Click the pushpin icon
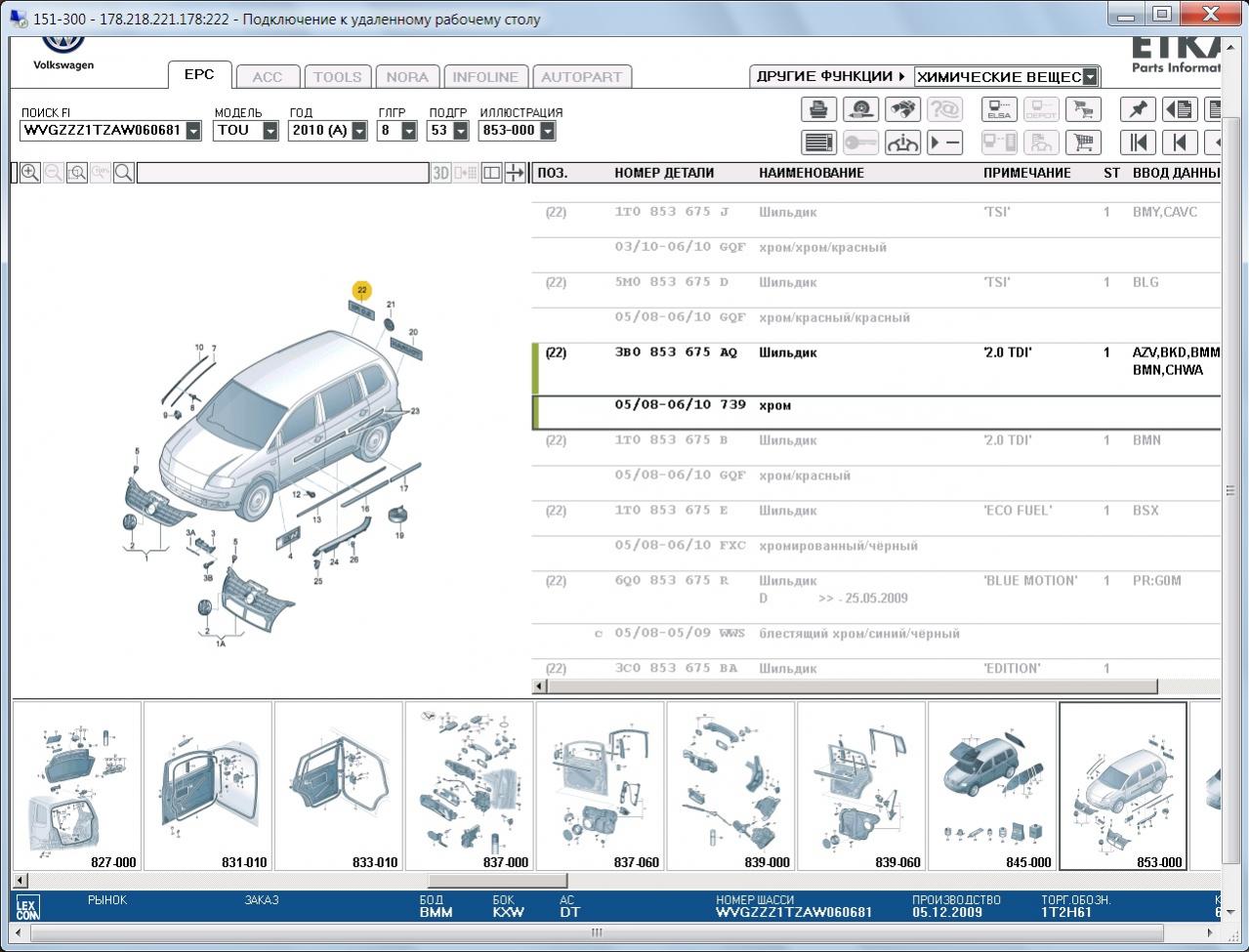The width and height of the screenshot is (1249, 952). coord(1138,109)
